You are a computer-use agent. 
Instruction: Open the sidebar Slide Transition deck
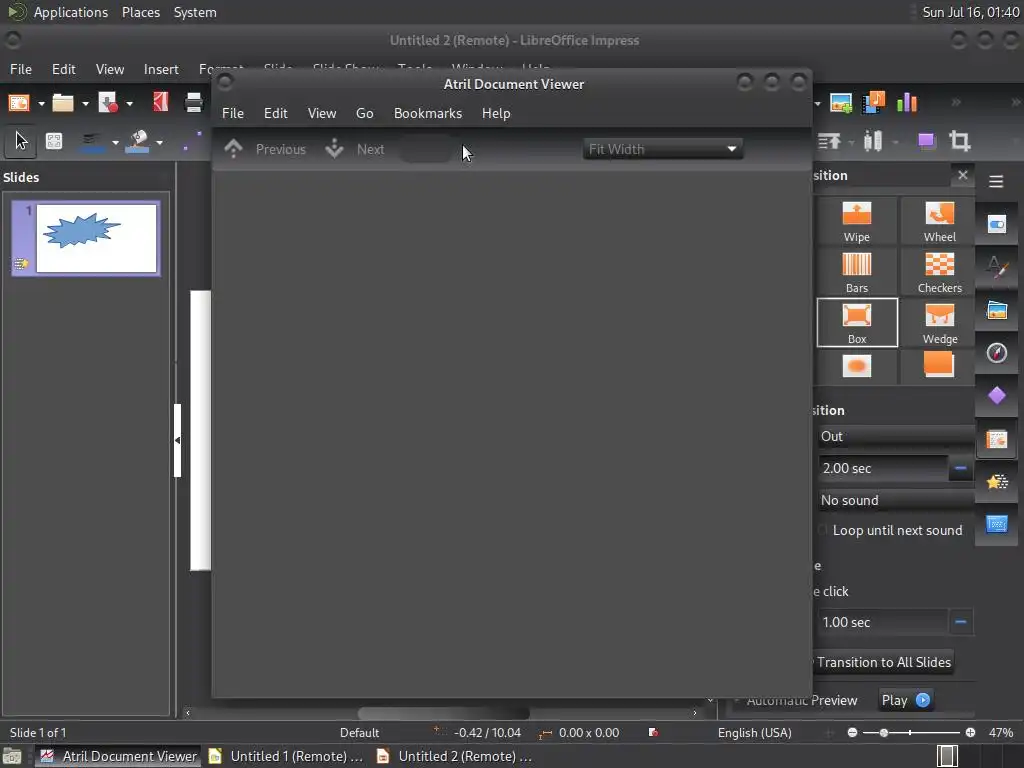(997, 439)
